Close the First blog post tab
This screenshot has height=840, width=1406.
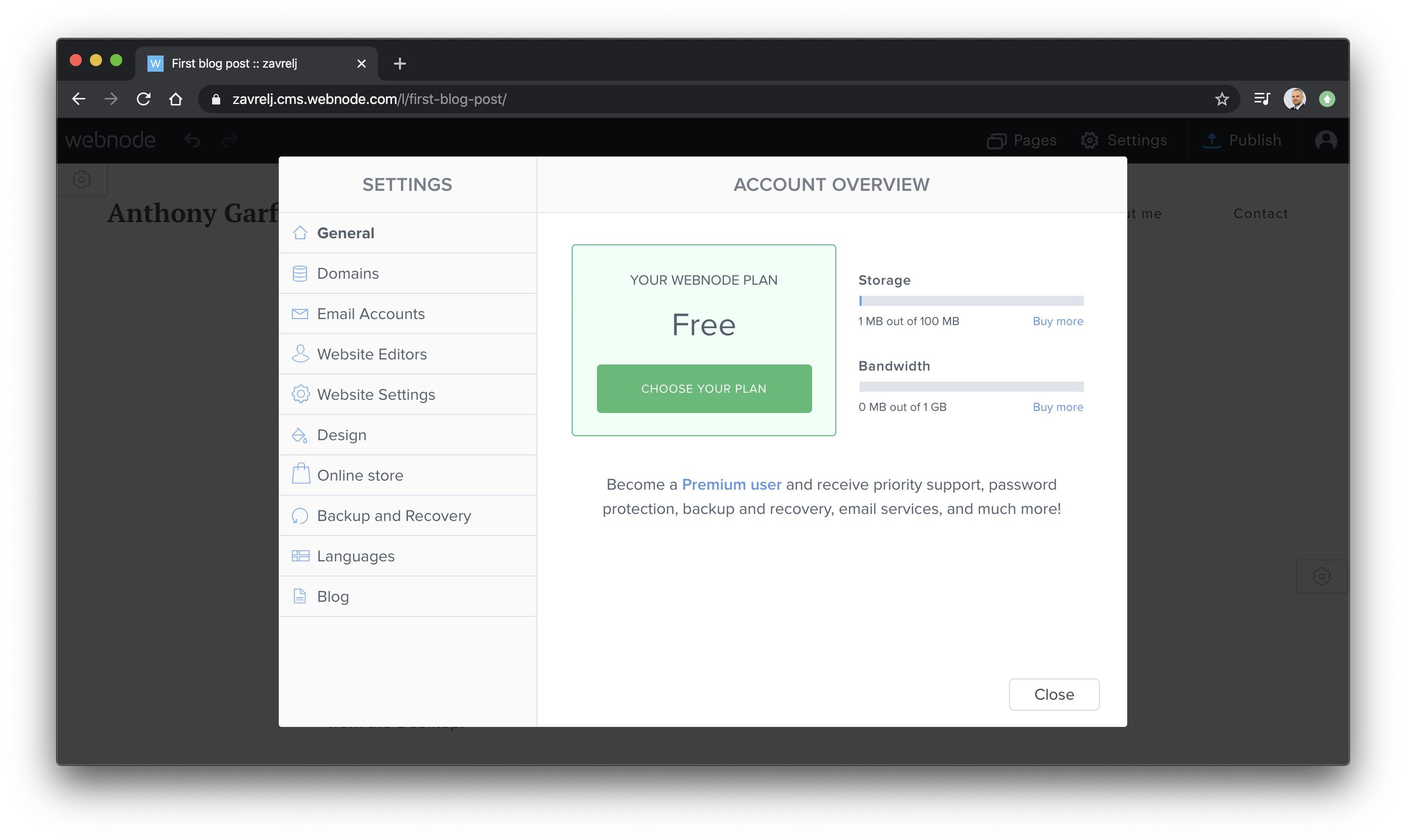coord(361,64)
